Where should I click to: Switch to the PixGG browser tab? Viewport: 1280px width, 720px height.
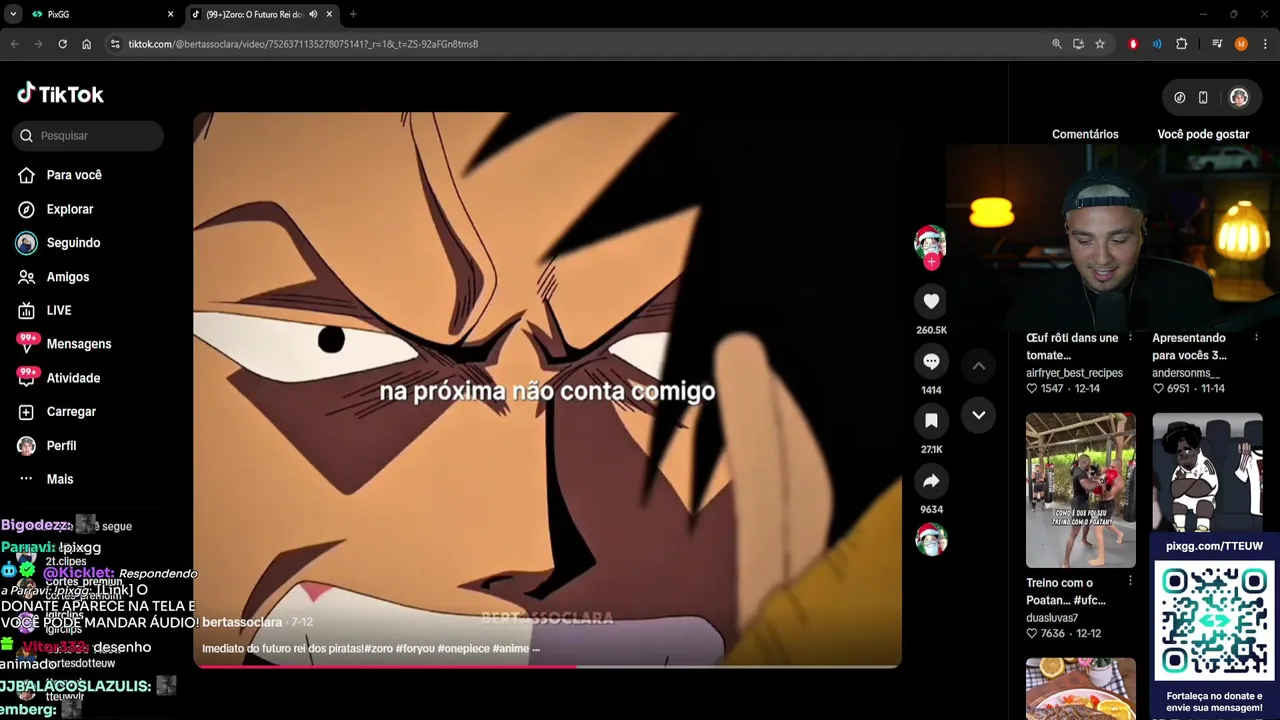point(100,14)
